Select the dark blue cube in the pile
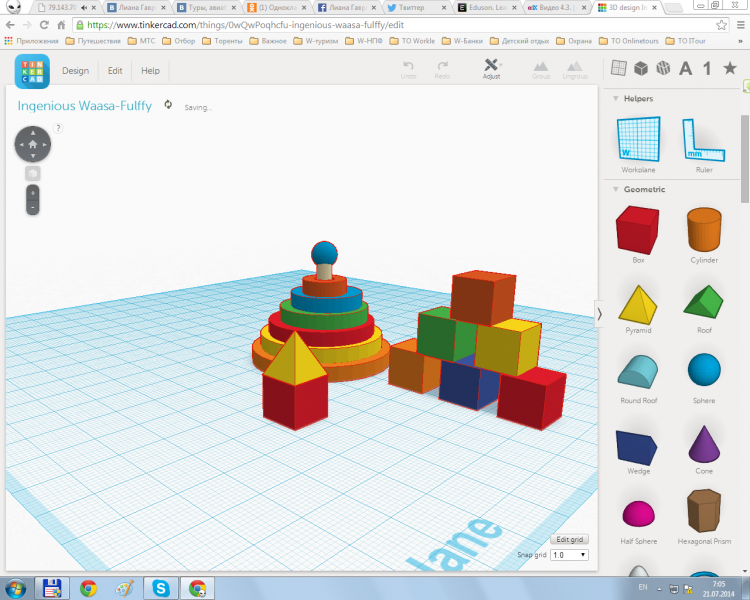The height and width of the screenshot is (600, 750). (x=465, y=385)
